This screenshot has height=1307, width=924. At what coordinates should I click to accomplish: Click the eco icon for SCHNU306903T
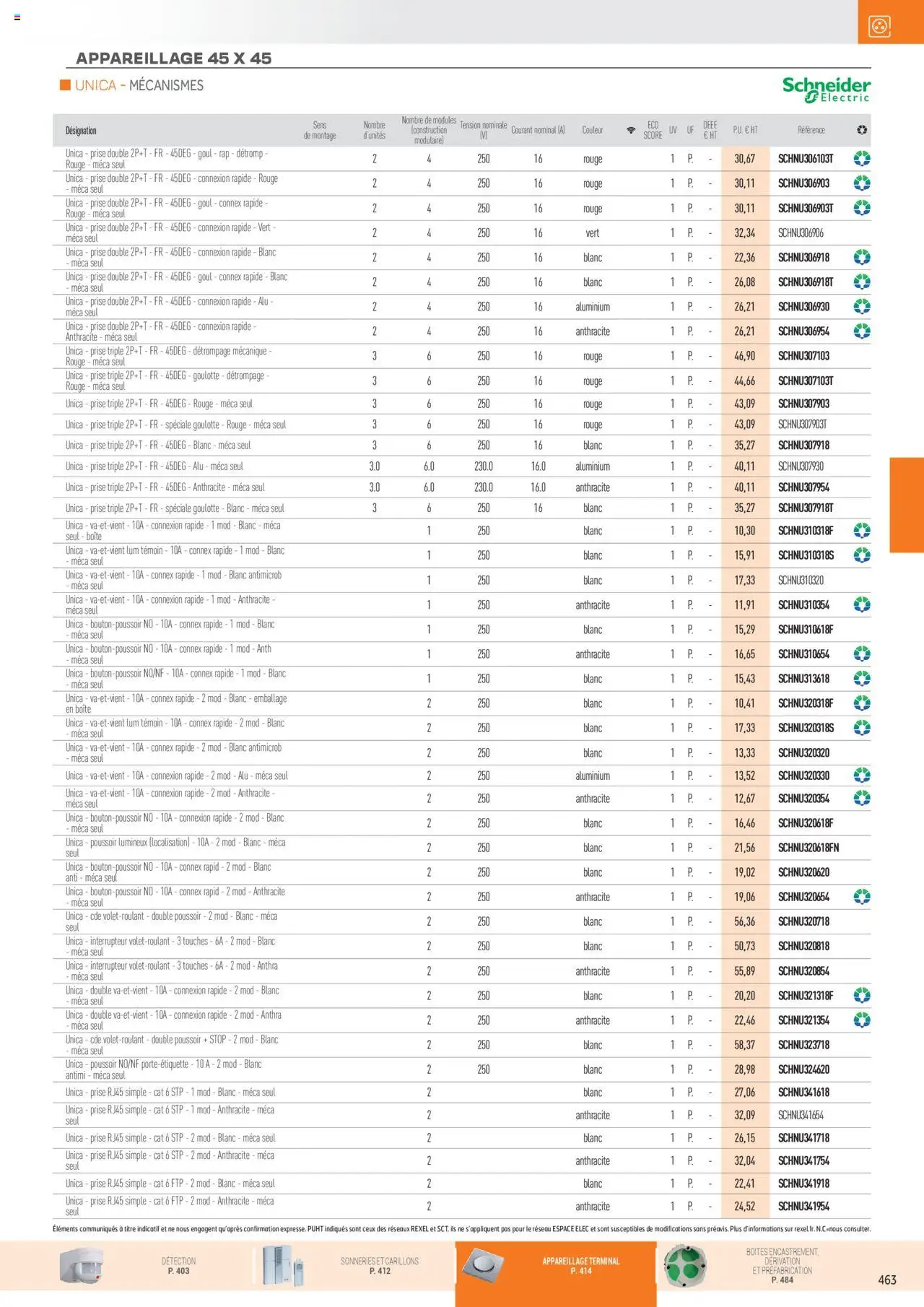tap(862, 208)
